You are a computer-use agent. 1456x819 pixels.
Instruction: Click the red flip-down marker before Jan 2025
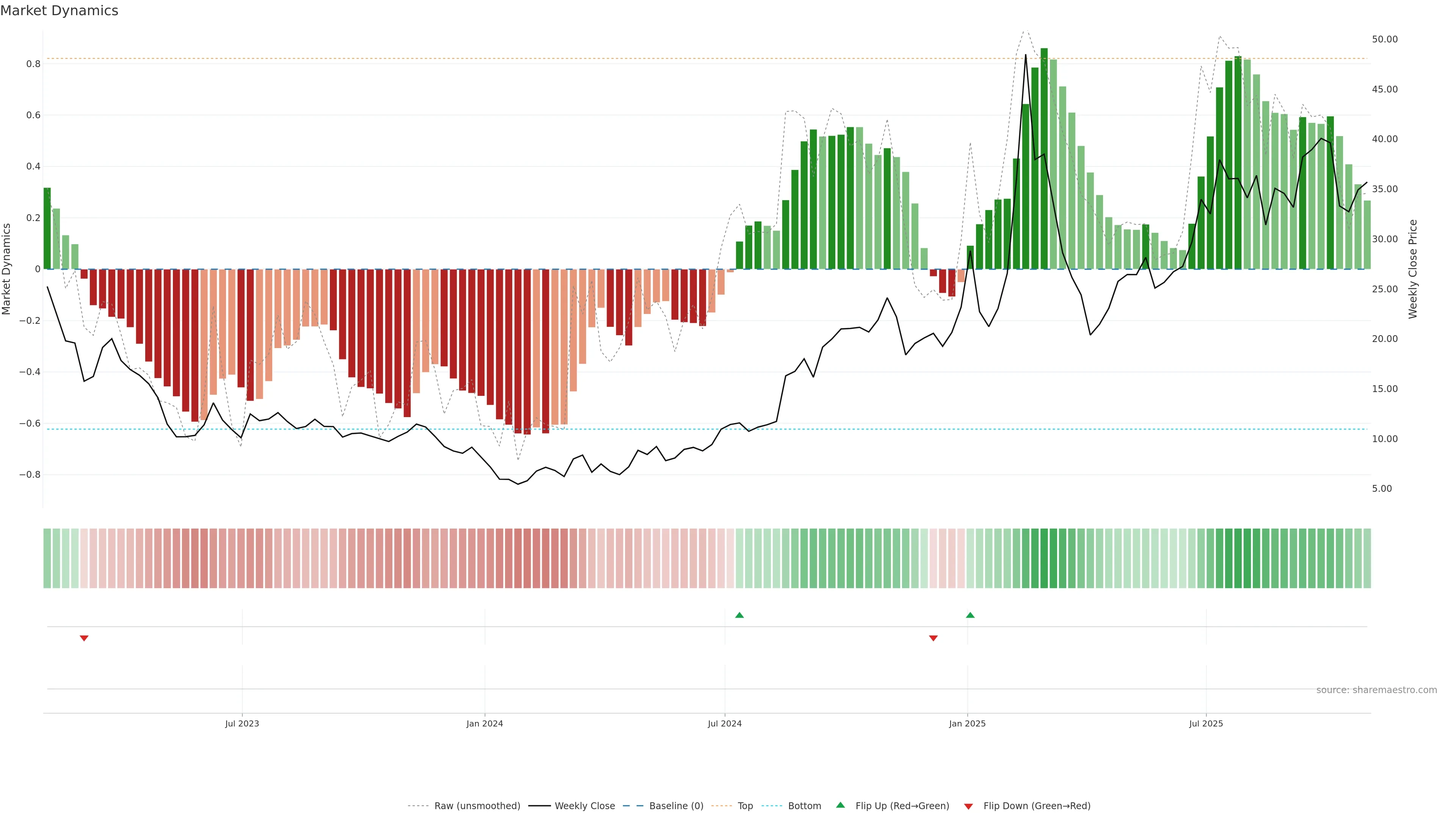(x=933, y=638)
